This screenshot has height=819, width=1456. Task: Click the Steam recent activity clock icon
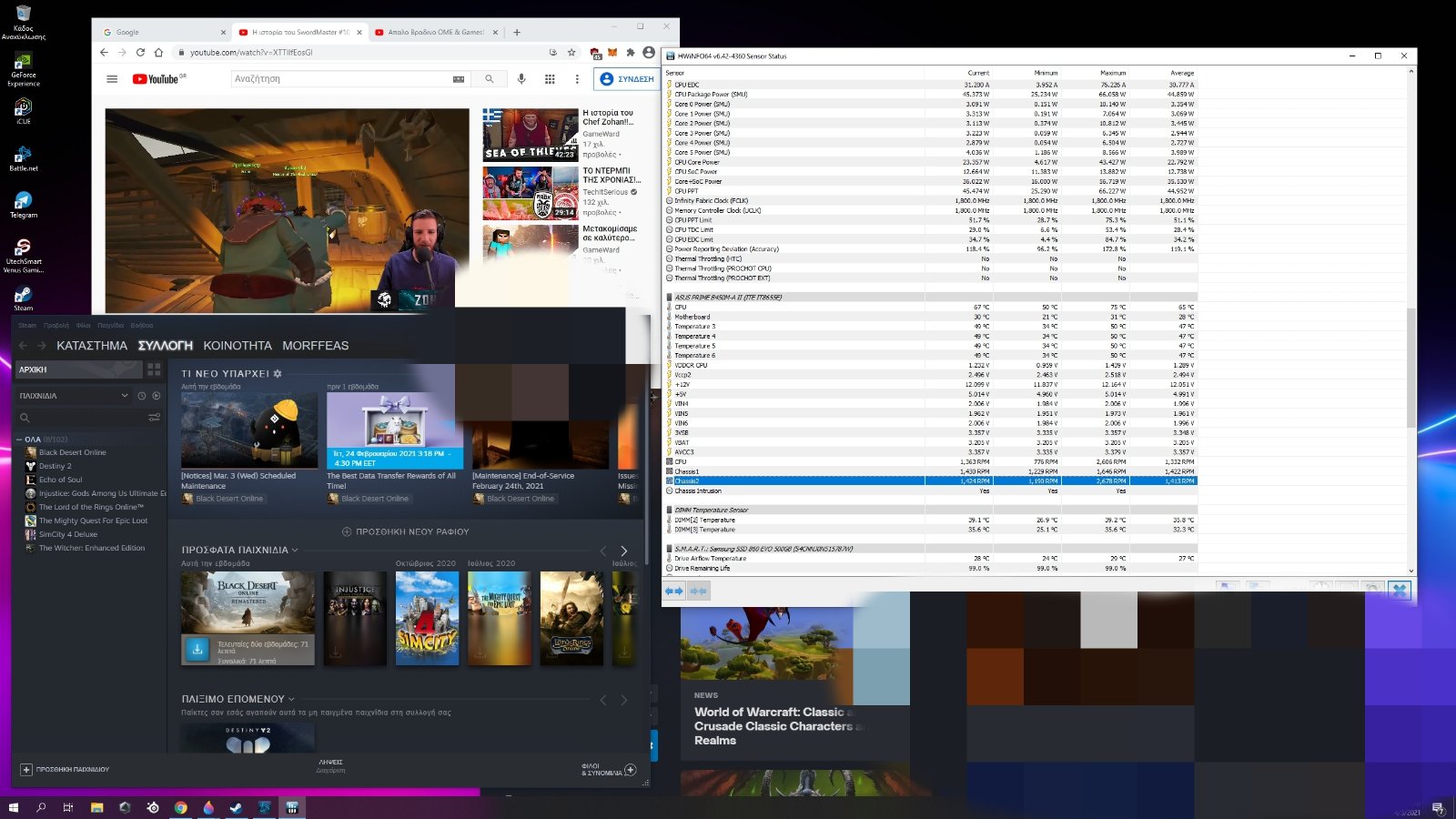[142, 396]
